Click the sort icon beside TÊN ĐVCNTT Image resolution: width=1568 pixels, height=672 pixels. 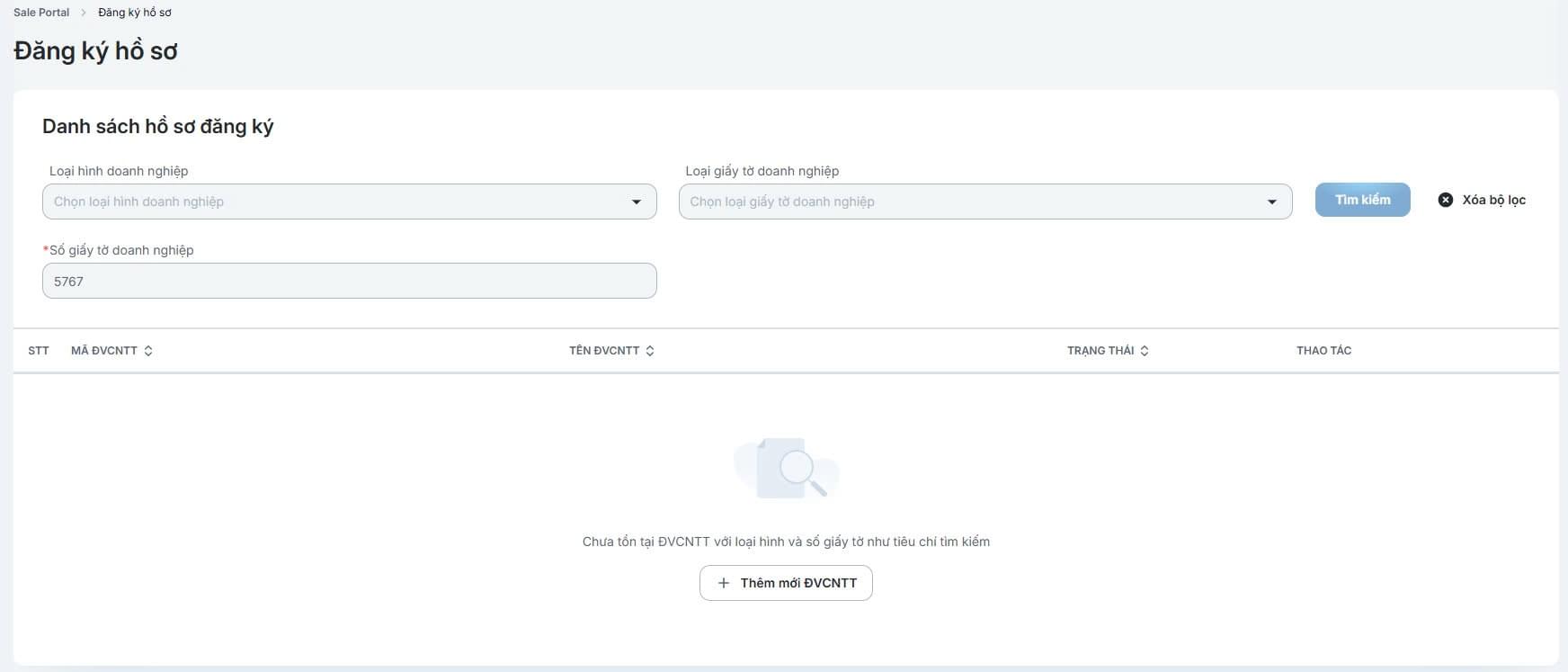coord(650,351)
